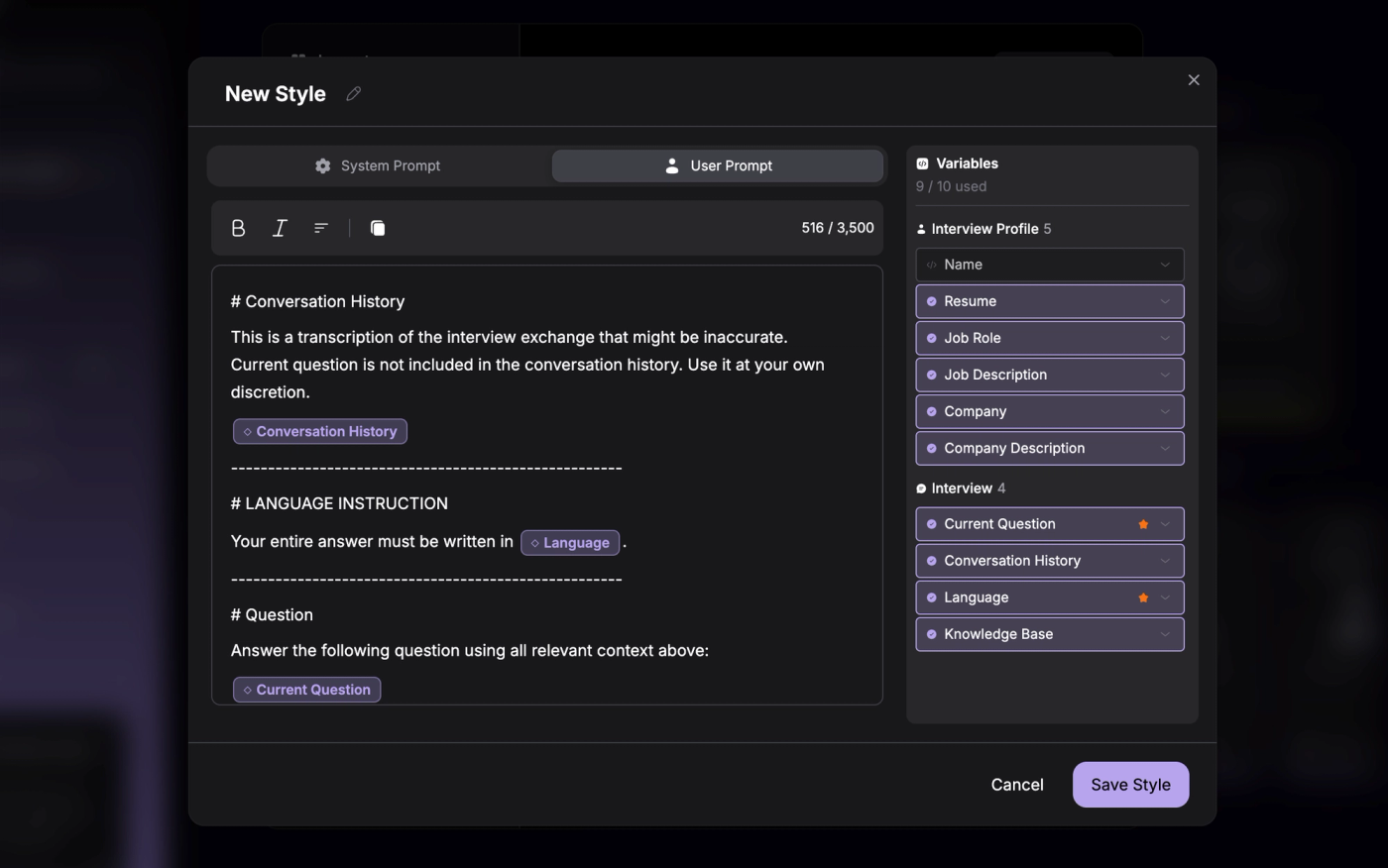Click the '# Conversation History' heading in editor
The image size is (1388, 868).
(x=317, y=301)
